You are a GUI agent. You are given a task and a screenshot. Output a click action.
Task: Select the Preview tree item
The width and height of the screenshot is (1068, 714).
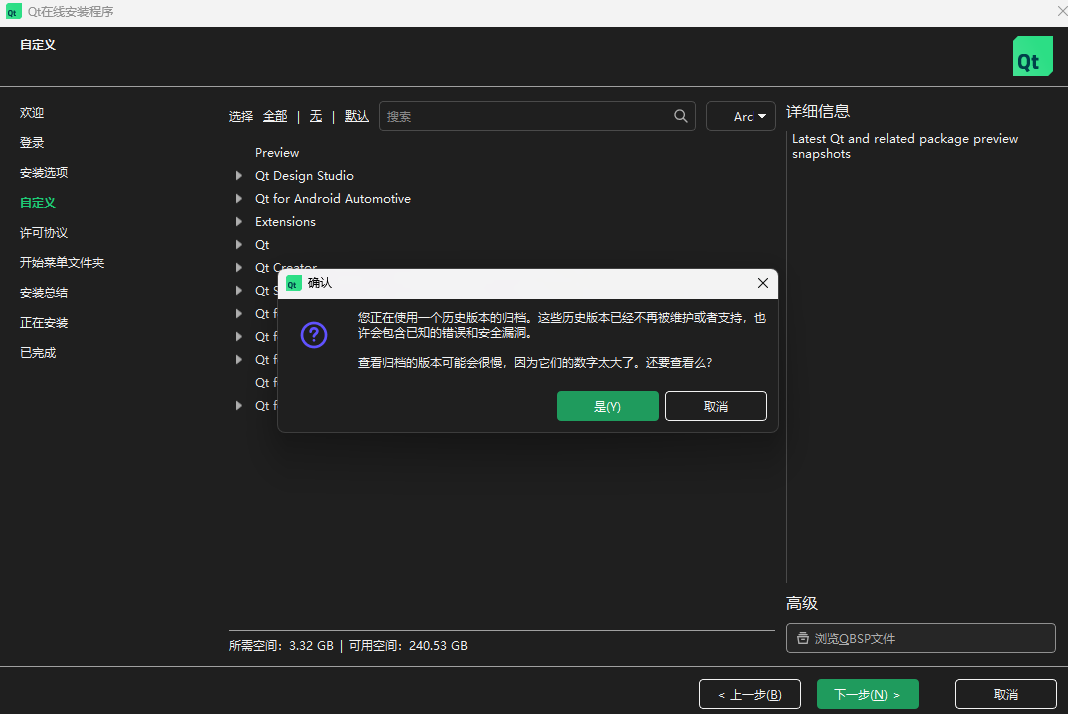(277, 153)
